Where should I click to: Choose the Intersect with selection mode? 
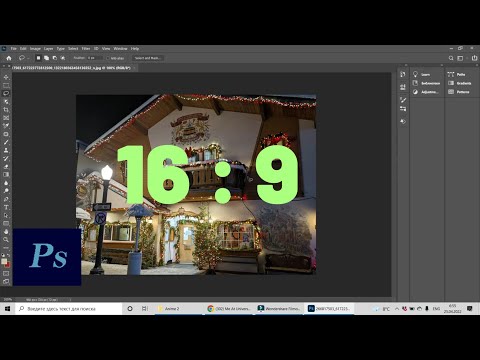click(62, 58)
